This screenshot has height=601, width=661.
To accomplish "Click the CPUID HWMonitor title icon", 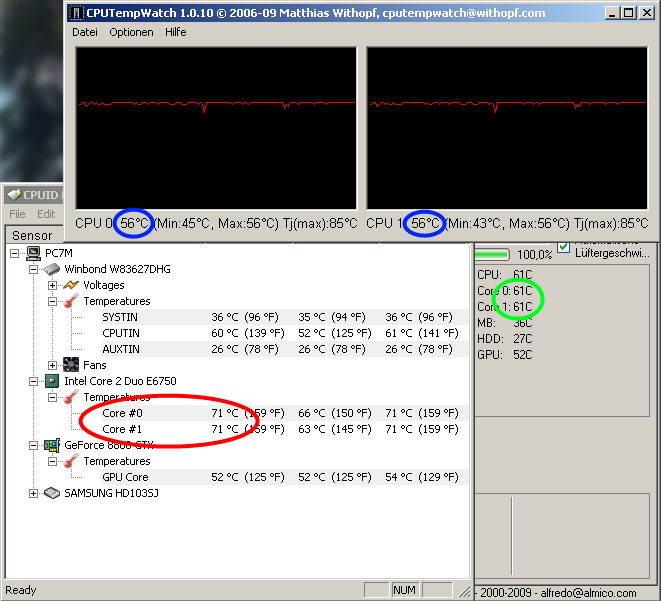I will click(14, 195).
